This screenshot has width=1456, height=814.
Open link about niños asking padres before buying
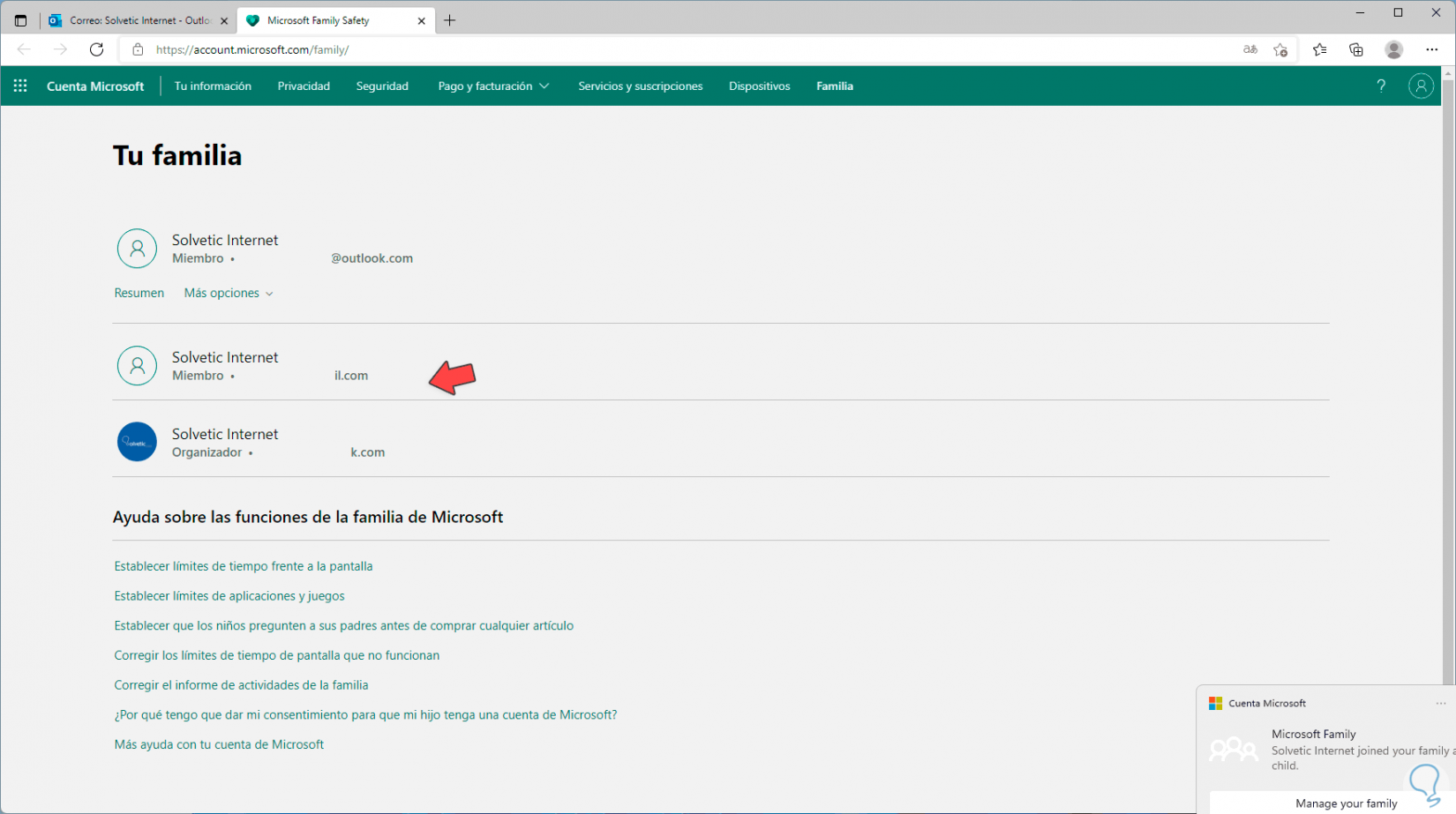point(344,625)
